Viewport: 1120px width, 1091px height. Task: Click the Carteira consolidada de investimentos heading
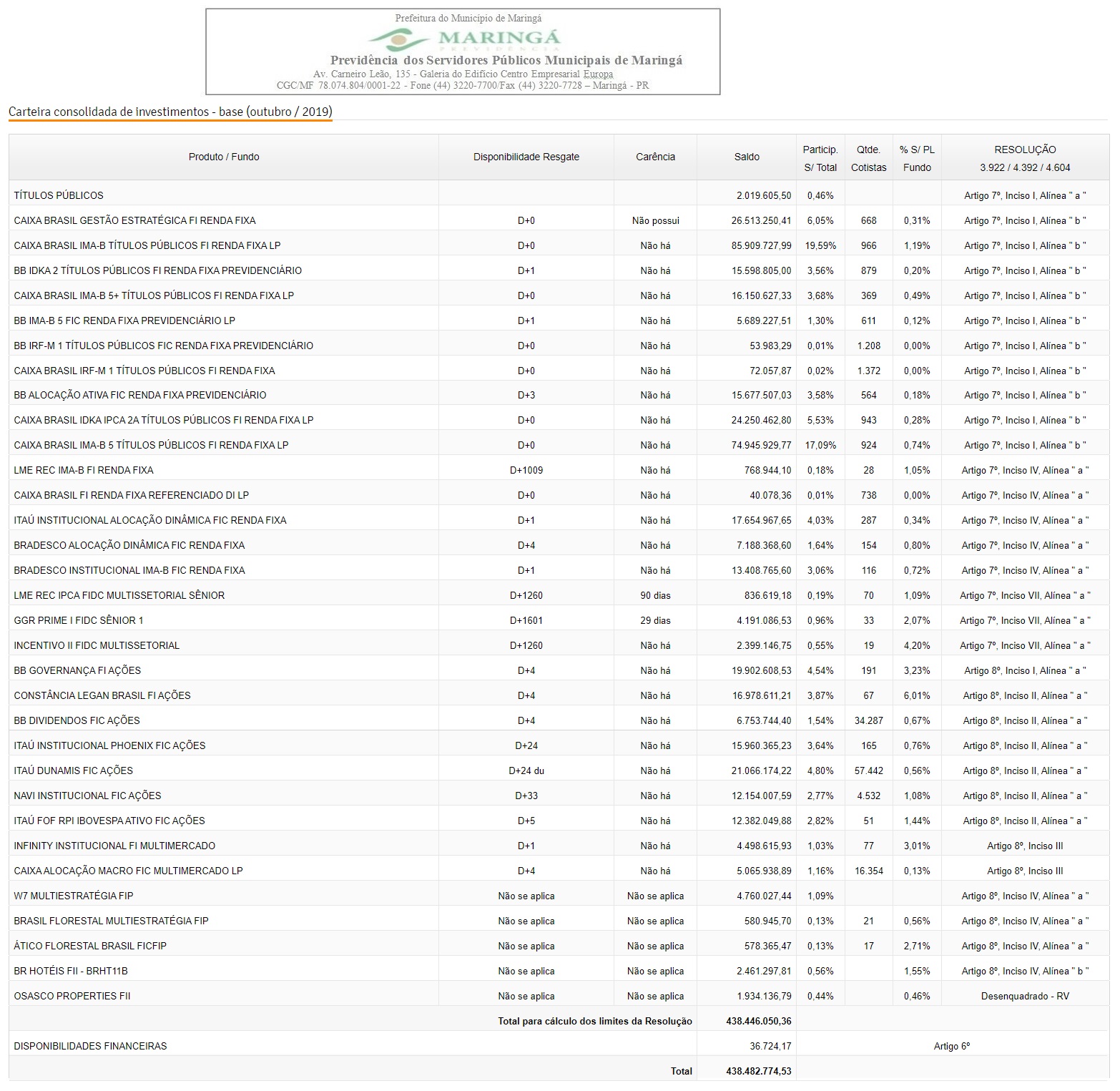click(x=170, y=112)
